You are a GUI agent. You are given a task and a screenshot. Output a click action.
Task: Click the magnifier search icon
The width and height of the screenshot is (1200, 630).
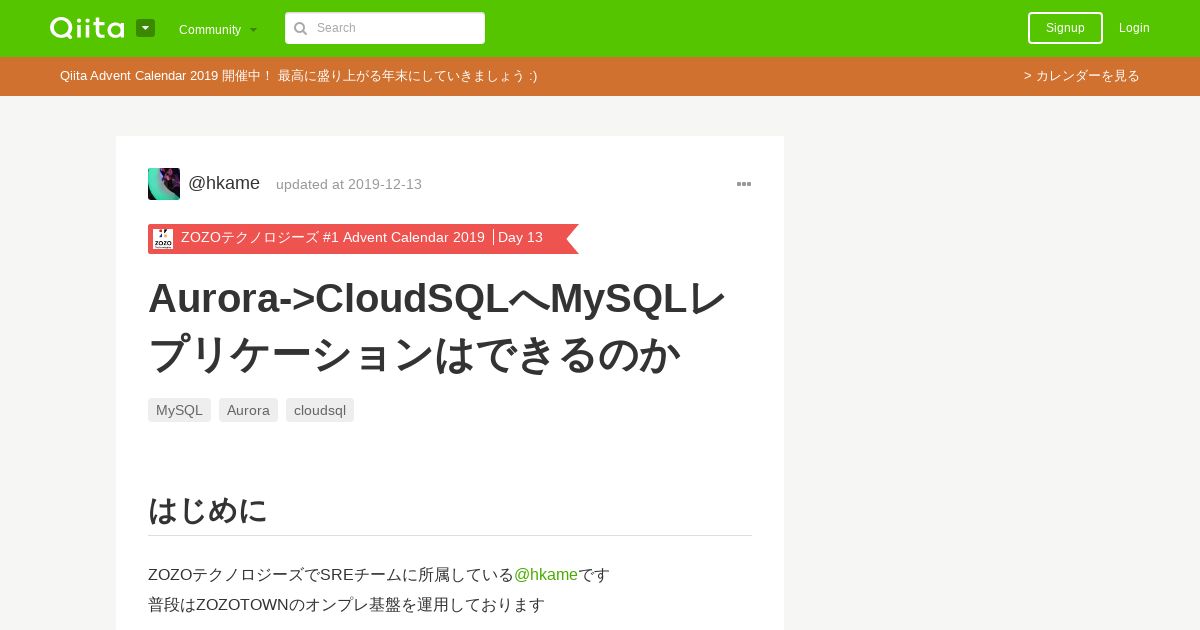point(300,28)
